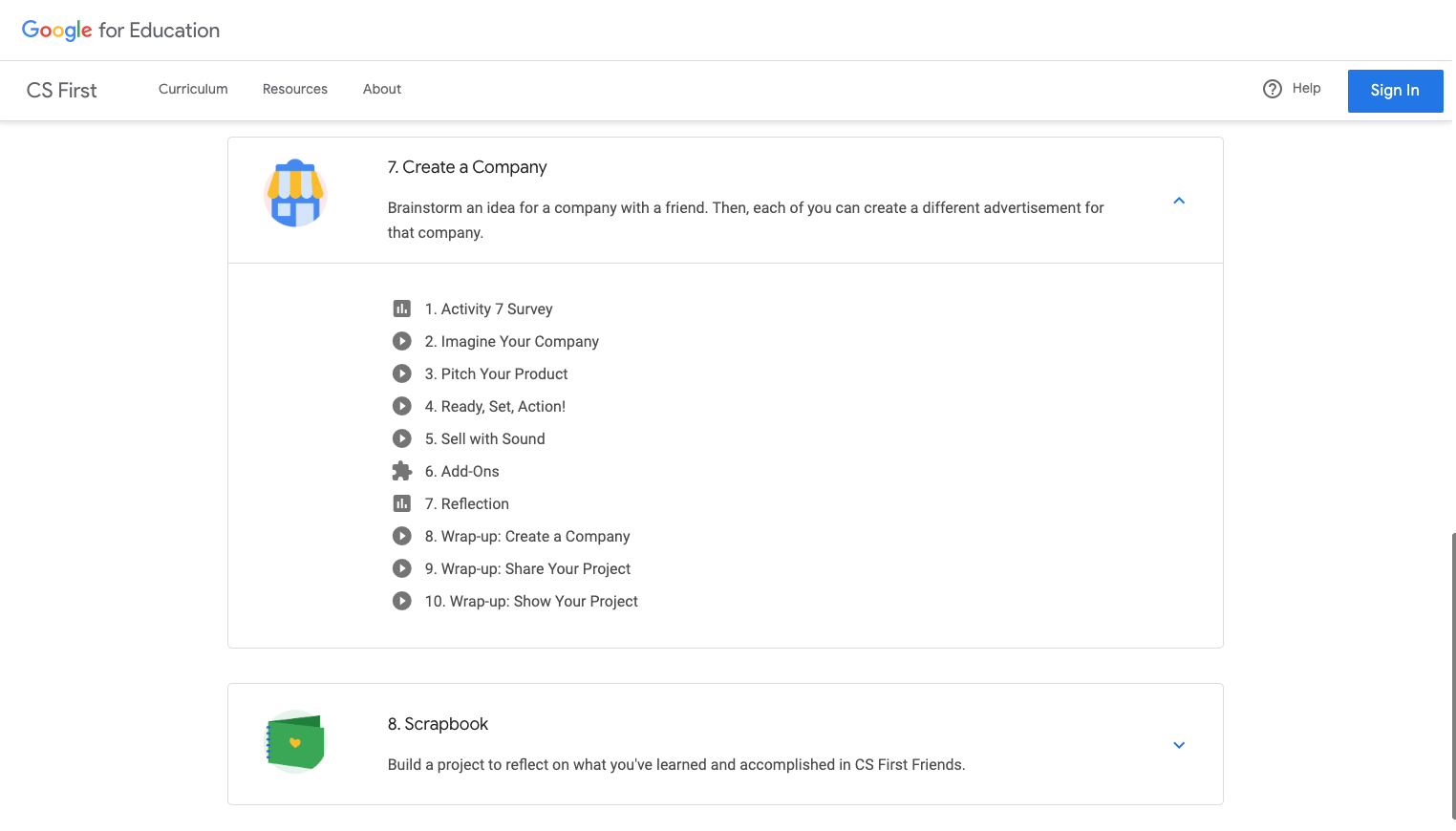The width and height of the screenshot is (1456, 831).
Task: Click the Google for Education logo
Action: pos(119,30)
